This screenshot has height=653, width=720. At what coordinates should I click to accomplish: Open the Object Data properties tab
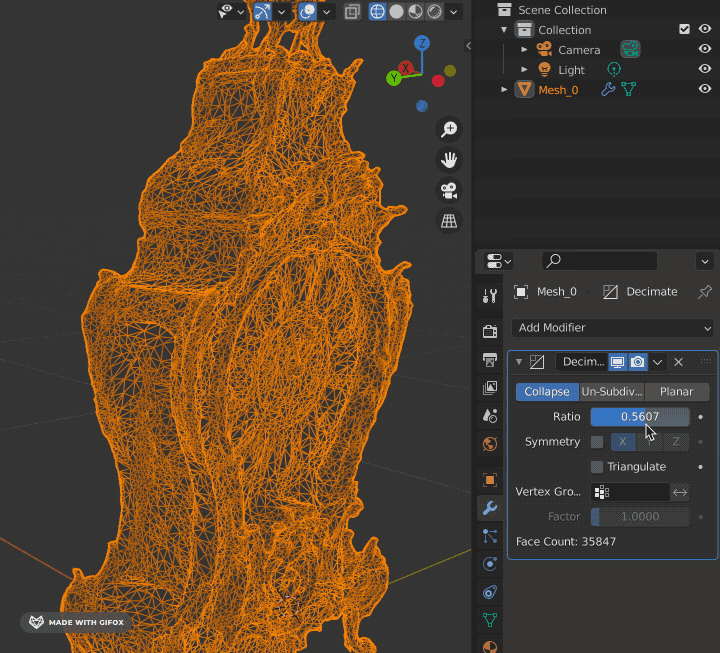pyautogui.click(x=489, y=620)
